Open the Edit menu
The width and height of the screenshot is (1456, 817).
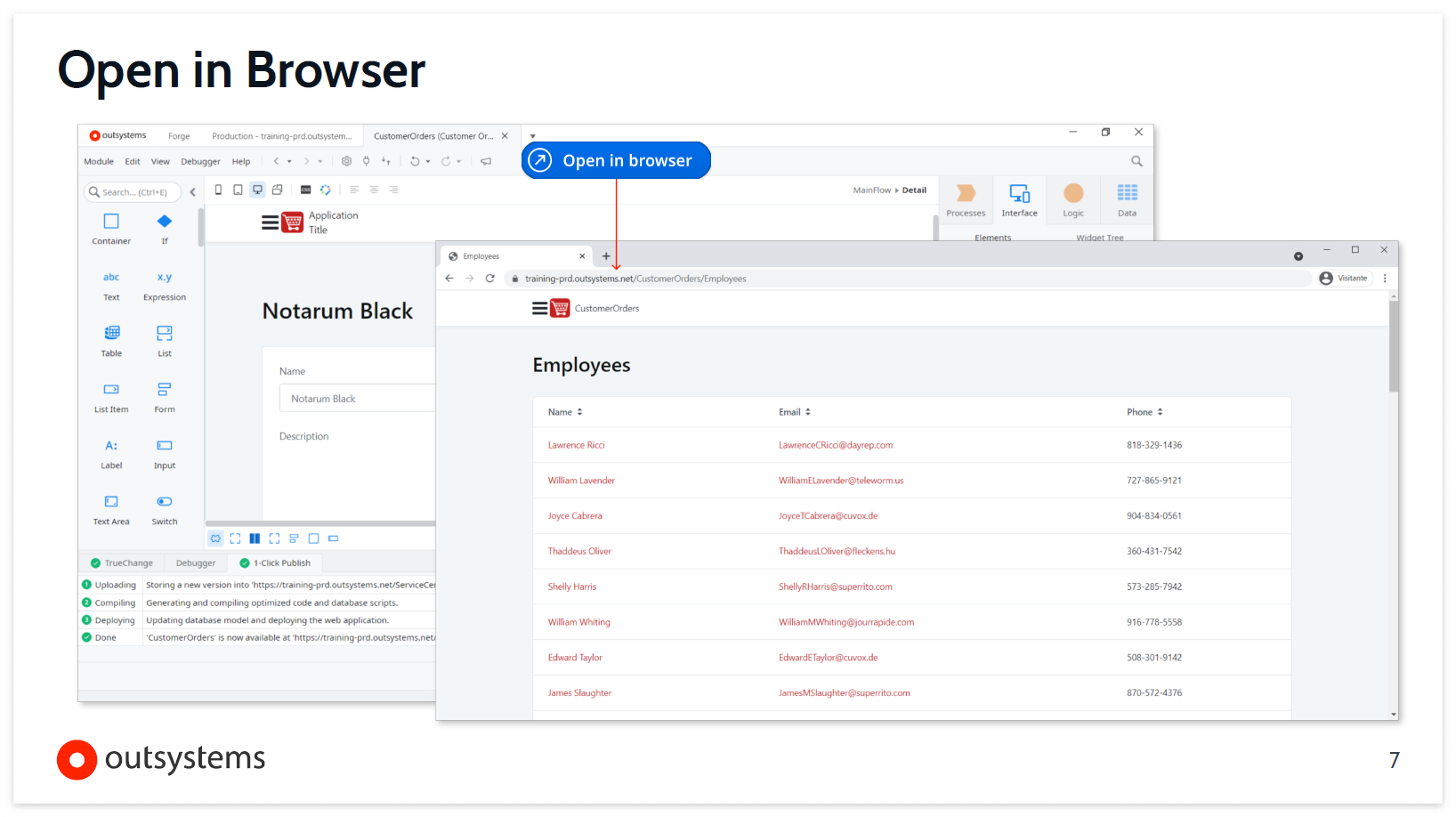(x=133, y=161)
